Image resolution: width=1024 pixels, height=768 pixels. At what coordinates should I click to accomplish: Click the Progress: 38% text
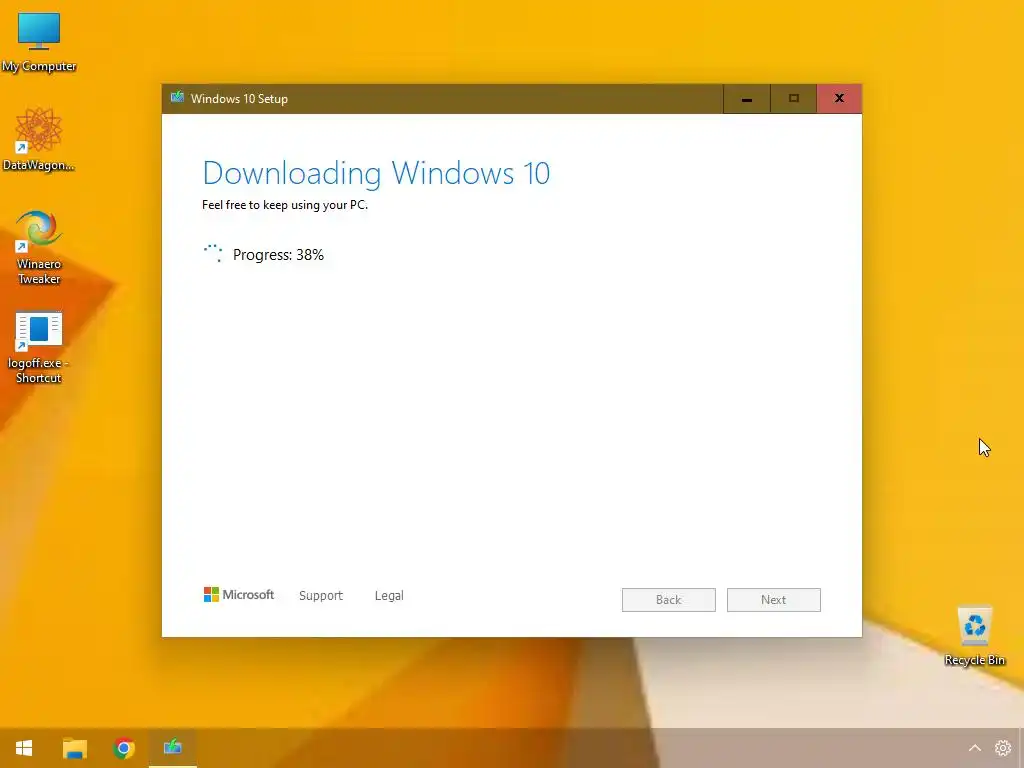(278, 255)
